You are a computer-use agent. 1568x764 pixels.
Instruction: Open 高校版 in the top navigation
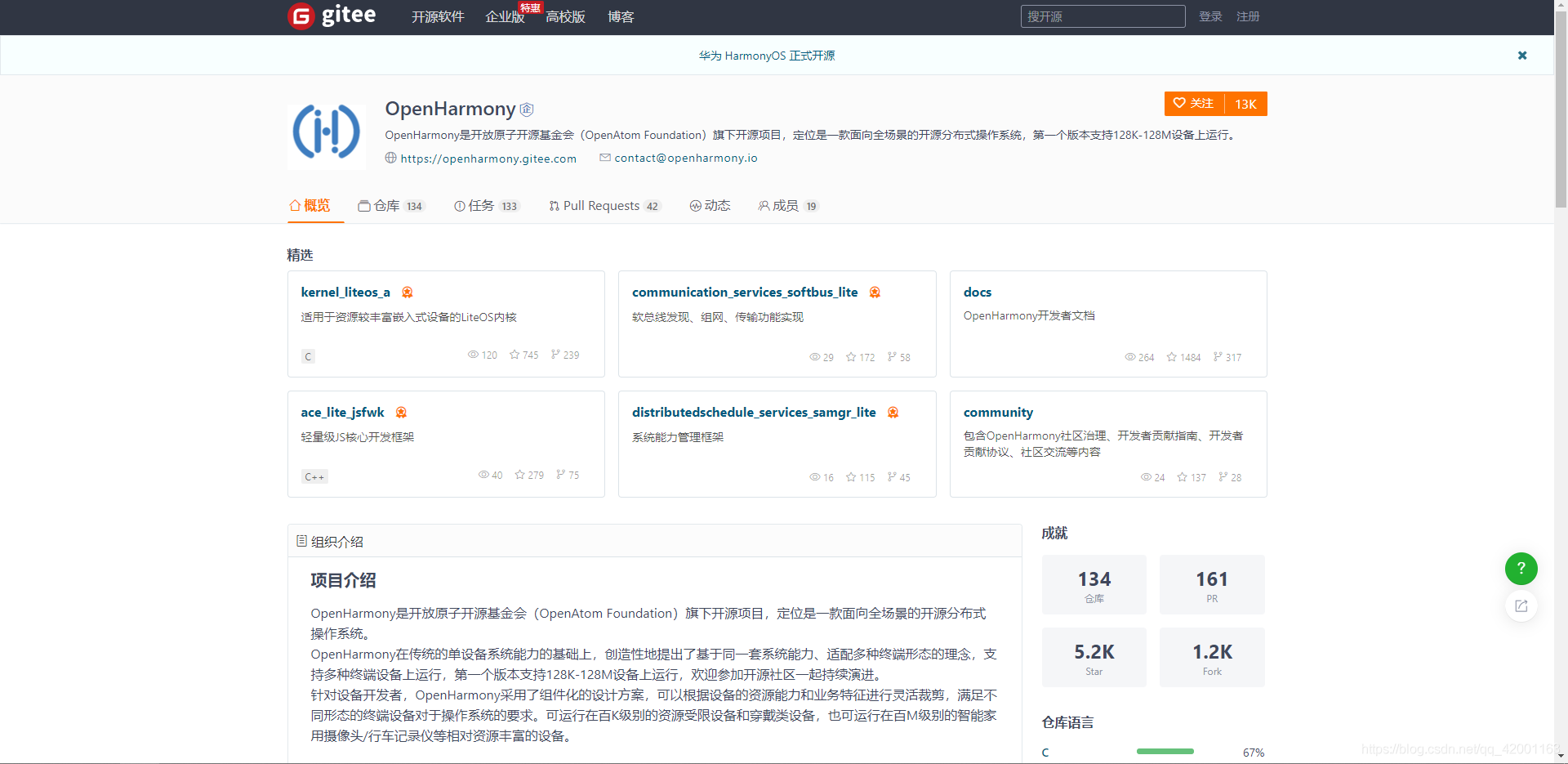pos(565,17)
